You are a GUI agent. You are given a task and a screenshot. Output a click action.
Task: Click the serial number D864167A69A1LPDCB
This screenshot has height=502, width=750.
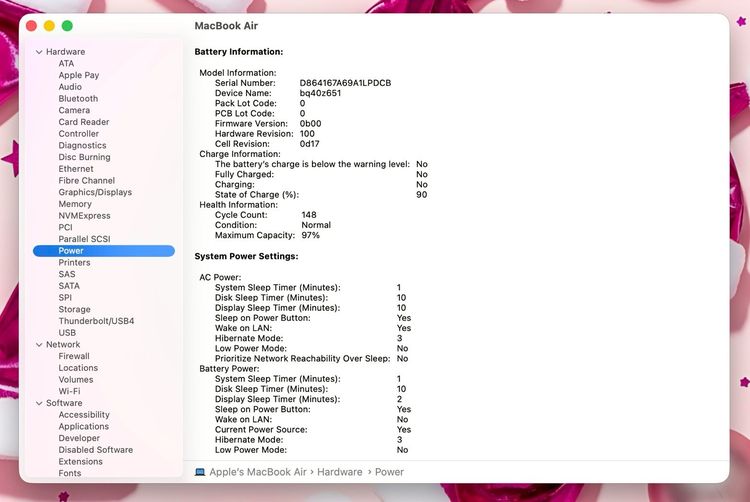345,83
